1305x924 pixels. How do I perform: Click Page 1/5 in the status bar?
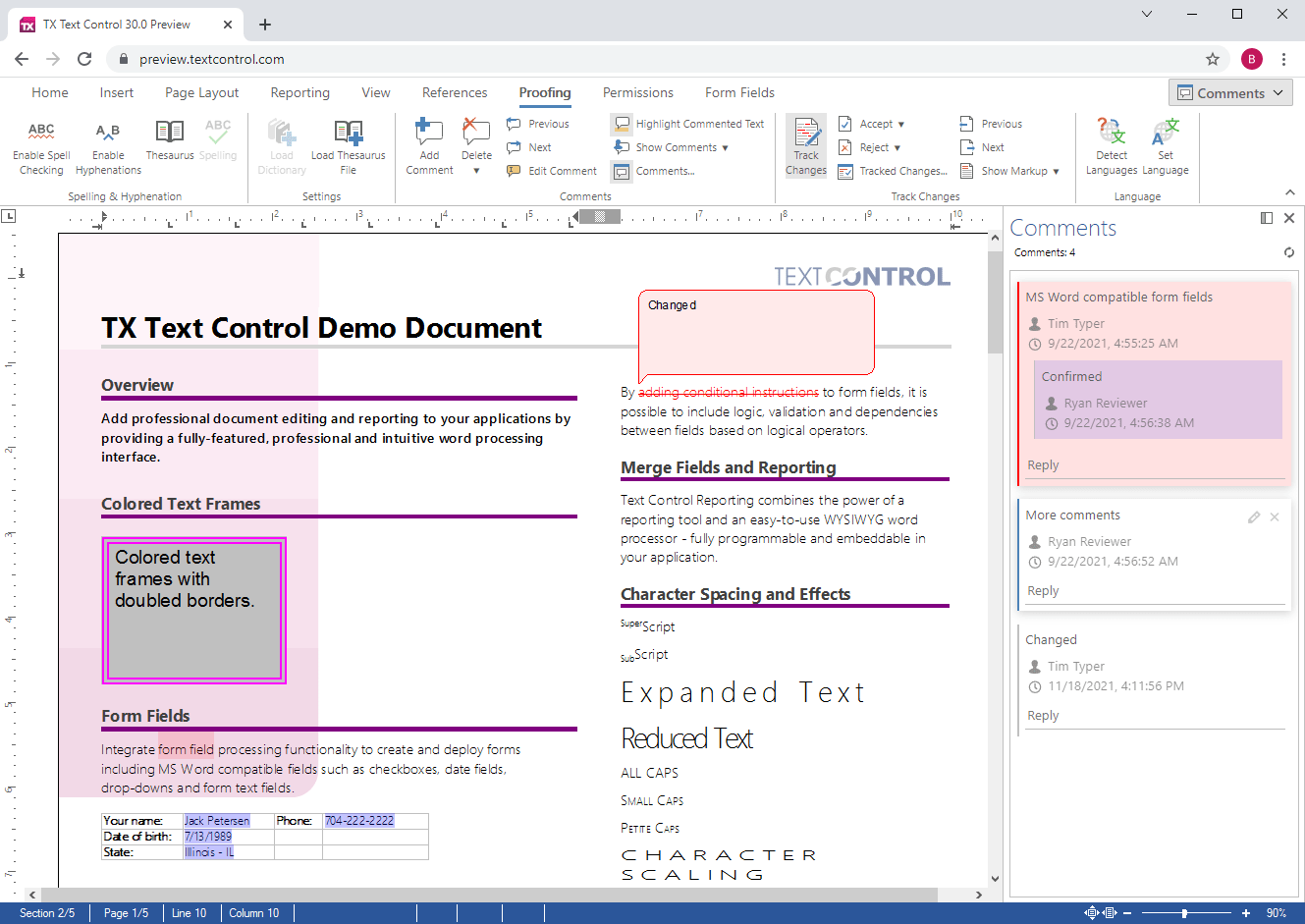pos(126,913)
